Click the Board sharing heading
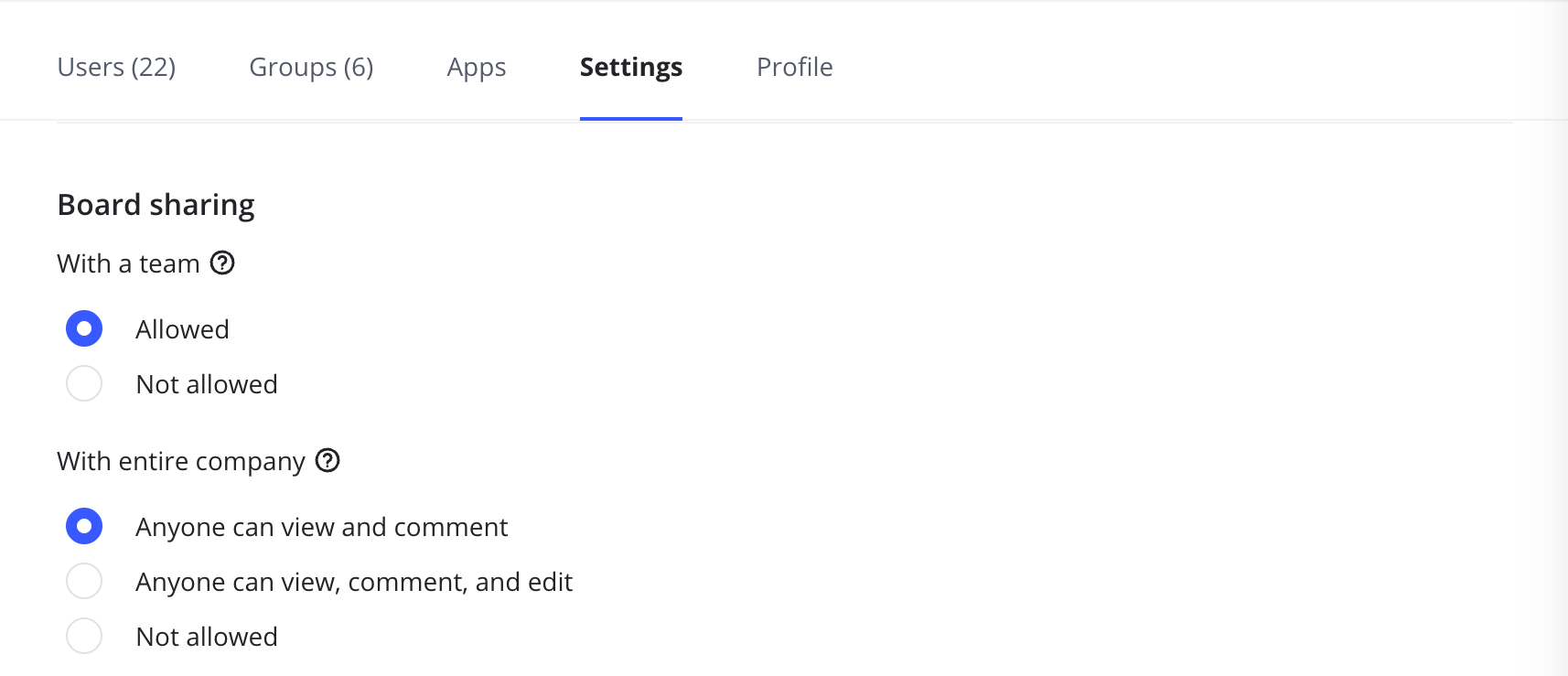Screen dimensions: 1568x676 (x=156, y=205)
